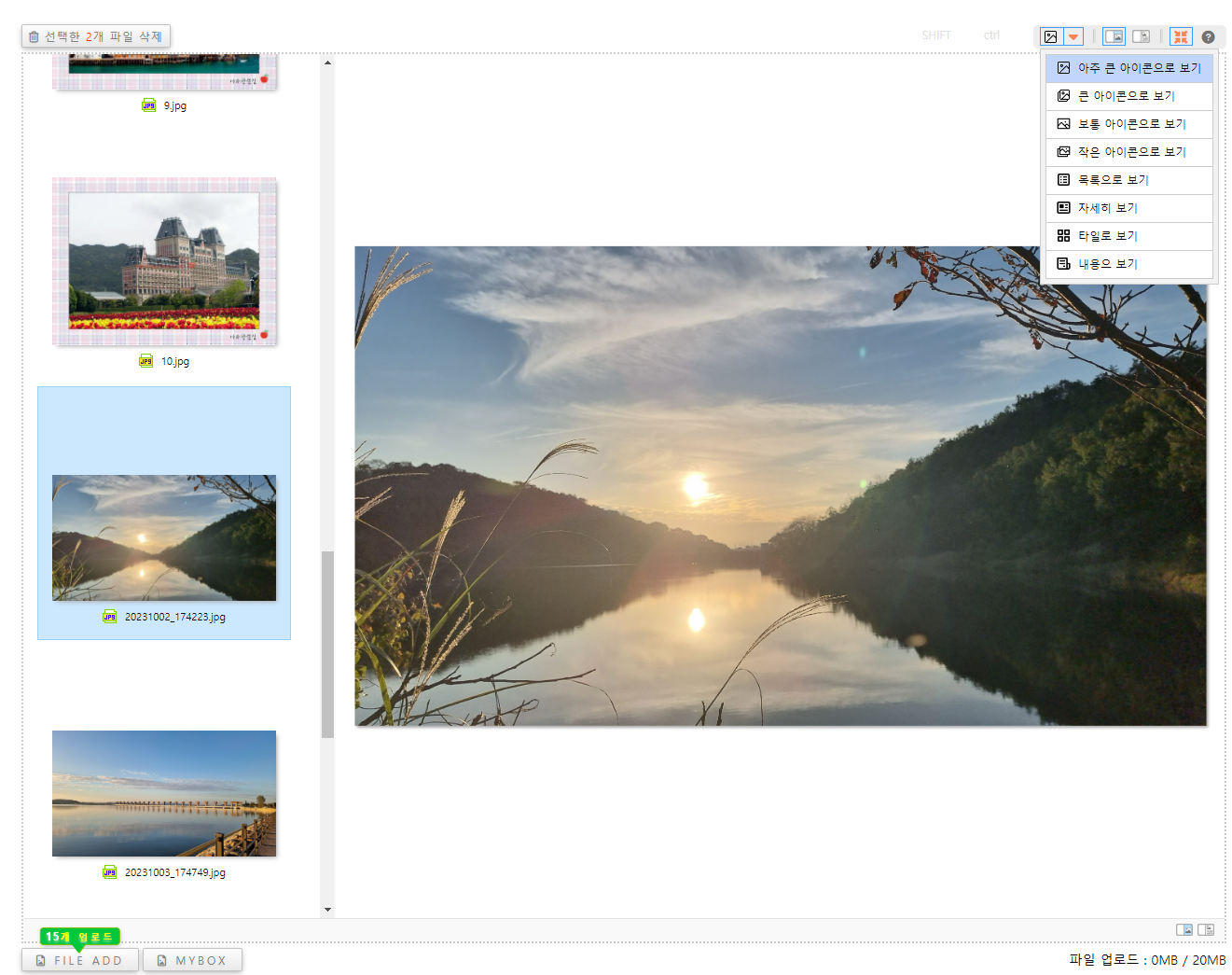The height and width of the screenshot is (975, 1232).
Task: Click the scroll up arrow of file list
Action: coord(327,63)
